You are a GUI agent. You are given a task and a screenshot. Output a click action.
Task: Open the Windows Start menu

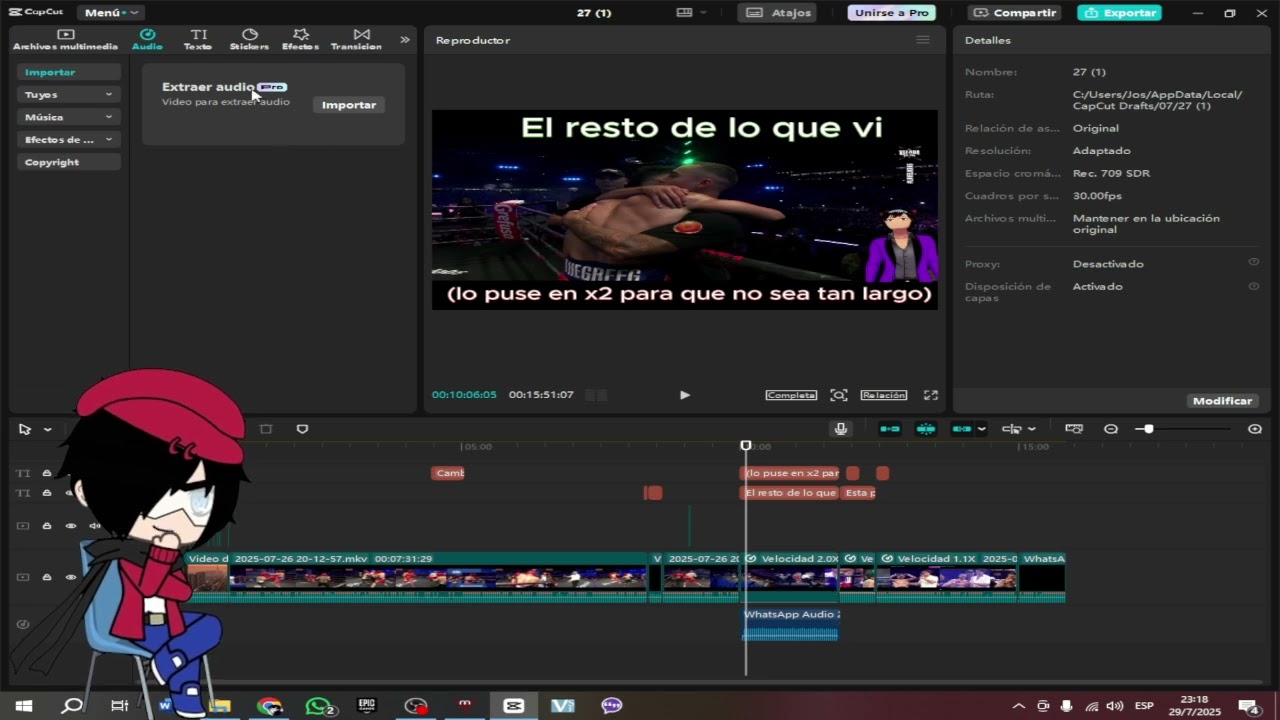[24, 706]
